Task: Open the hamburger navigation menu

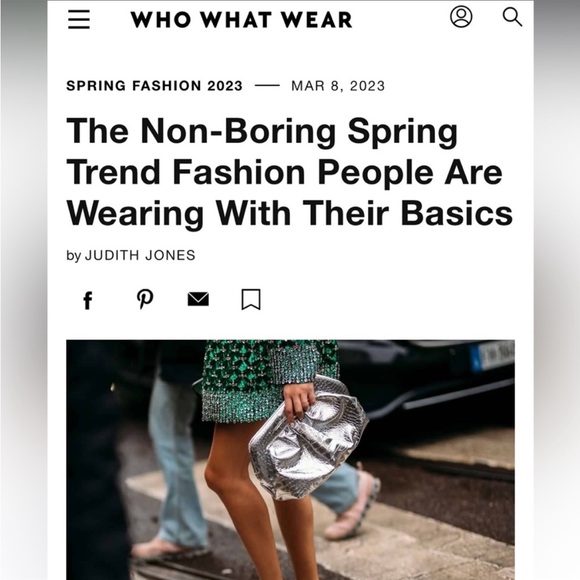Action: [x=79, y=19]
